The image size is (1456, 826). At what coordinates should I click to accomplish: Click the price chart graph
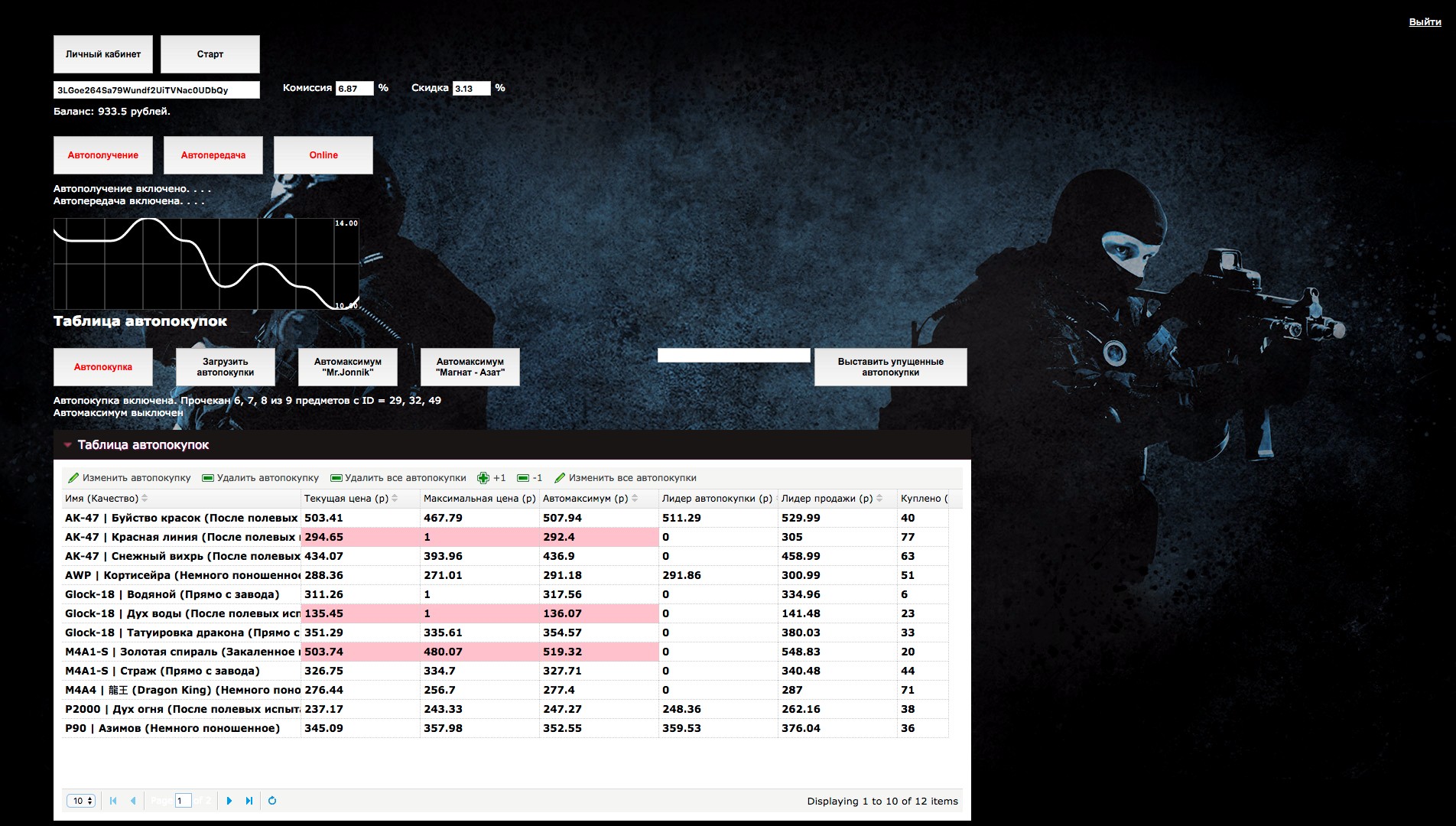click(x=206, y=264)
